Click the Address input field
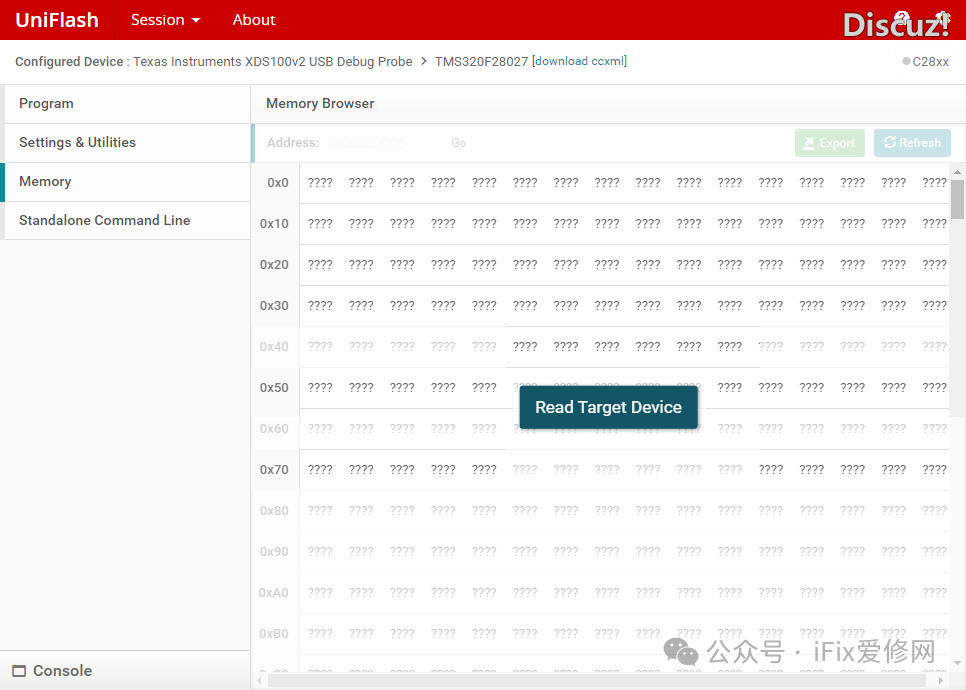This screenshot has width=966, height=690. pos(380,143)
